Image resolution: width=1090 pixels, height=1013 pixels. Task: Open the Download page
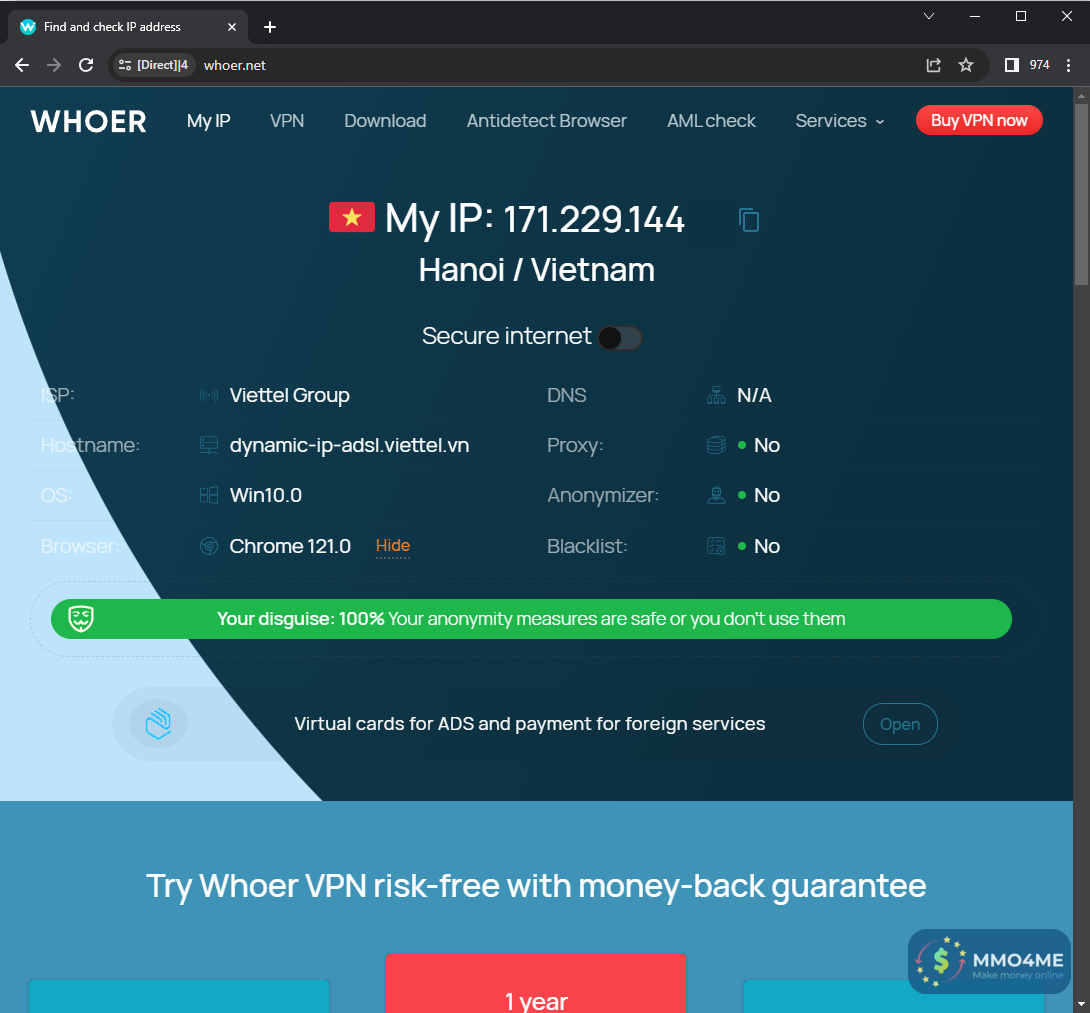[x=385, y=121]
